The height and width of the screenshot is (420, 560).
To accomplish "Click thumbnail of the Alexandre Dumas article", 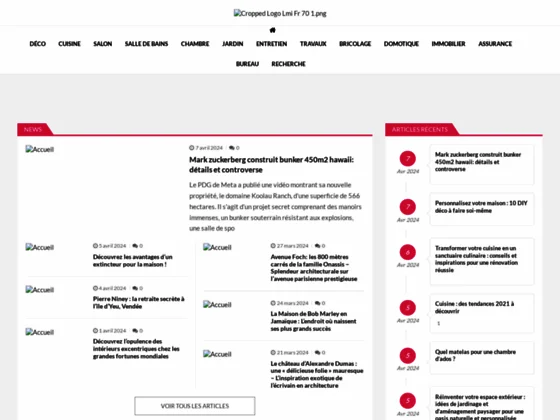I will coord(218,354).
